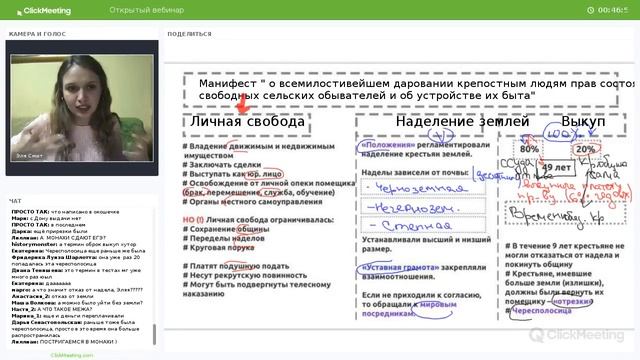The image size is (640, 360).
Task: Click the "ЧАТ" panel header
Action: 15,201
